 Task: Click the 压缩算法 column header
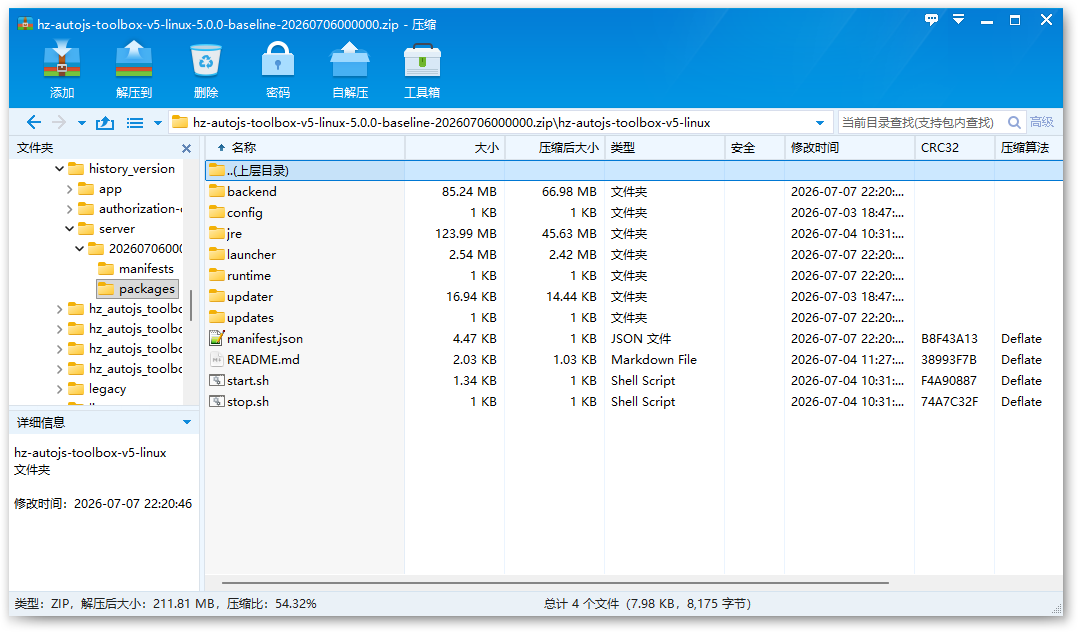1028,148
